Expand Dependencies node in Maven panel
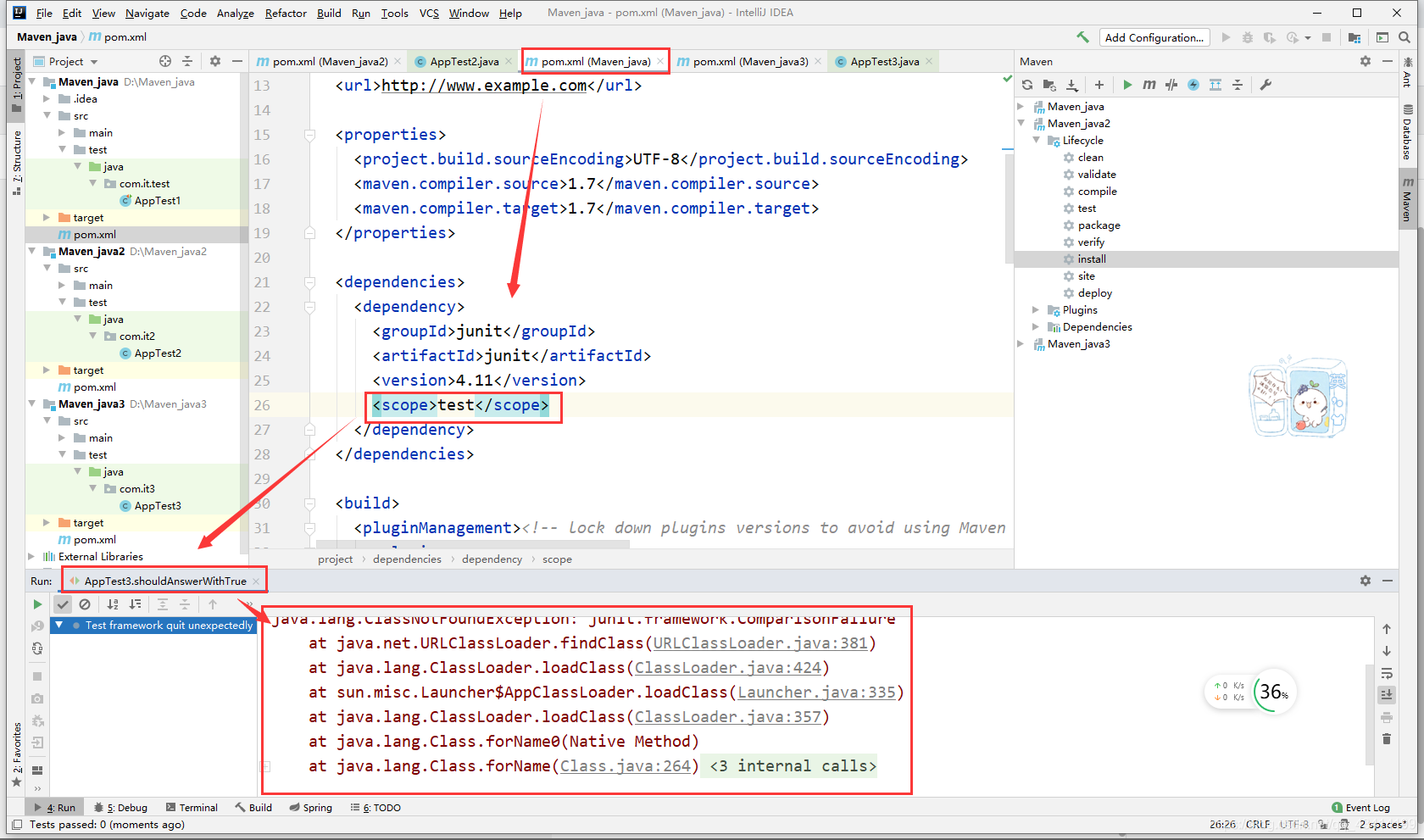The image size is (1424, 840). (x=1037, y=327)
